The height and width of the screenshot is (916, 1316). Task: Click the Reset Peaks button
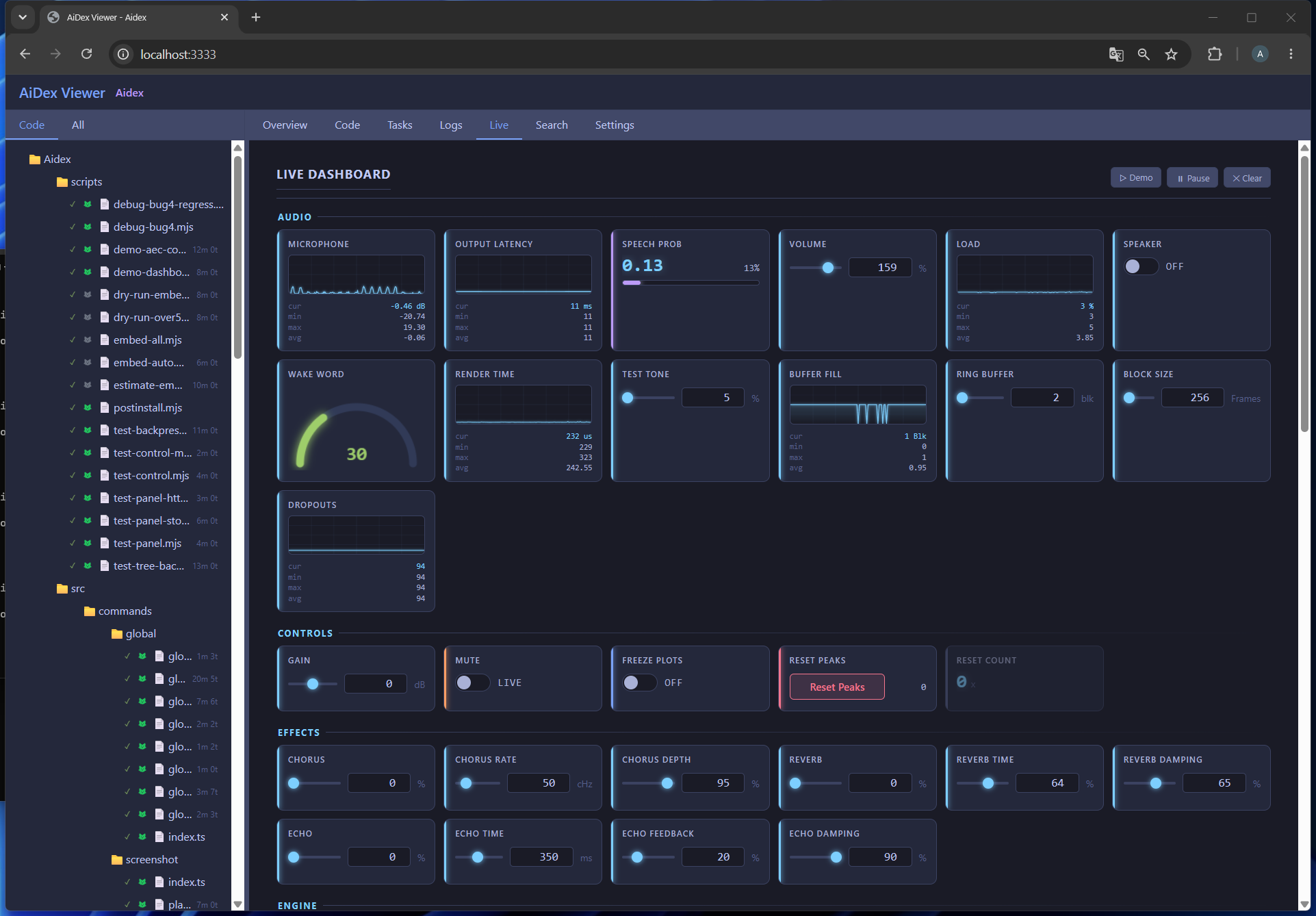(837, 687)
